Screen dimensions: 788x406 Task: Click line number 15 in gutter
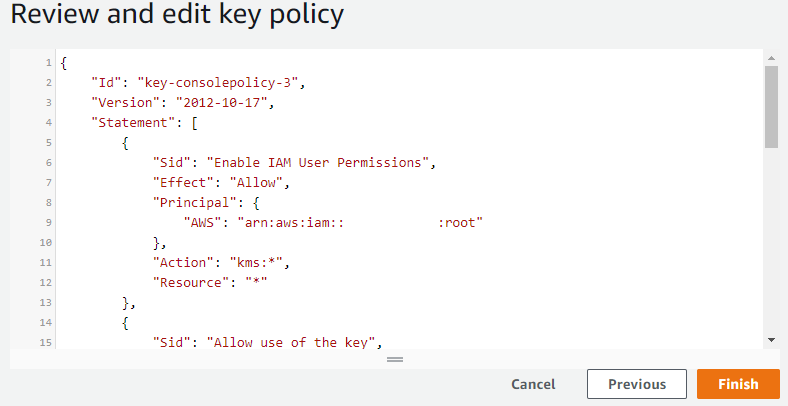click(46, 343)
